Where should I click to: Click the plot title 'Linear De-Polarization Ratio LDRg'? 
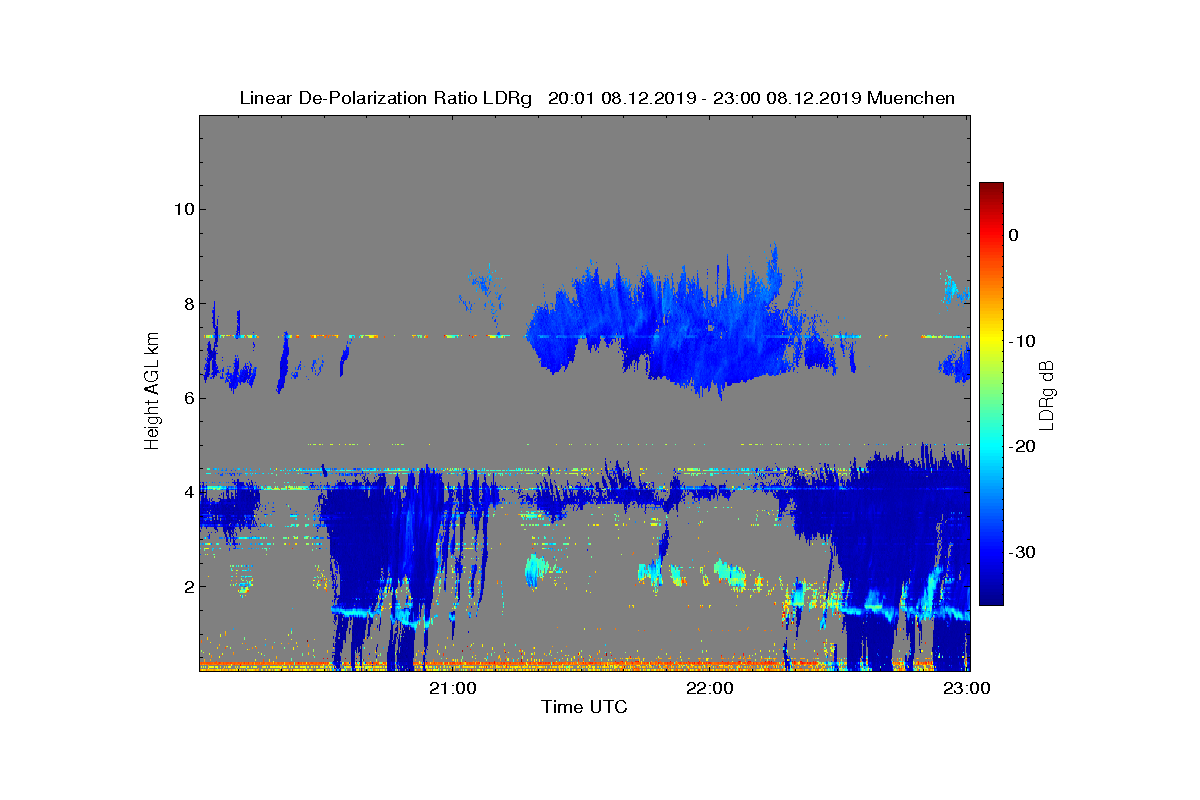(386, 98)
